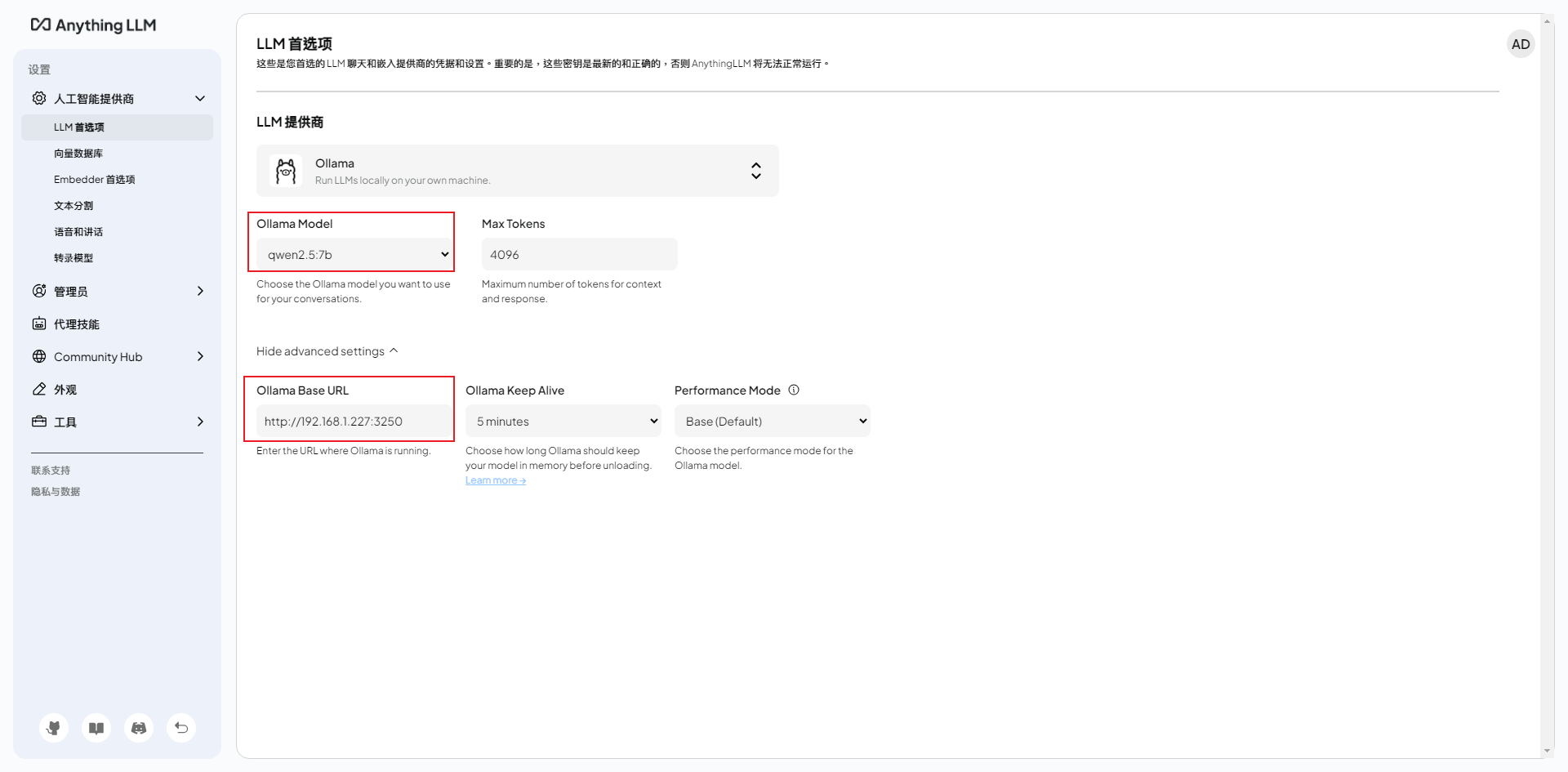Screen dimensions: 1568x772
Task: Click the 隐私与数据 link
Action: coord(56,492)
